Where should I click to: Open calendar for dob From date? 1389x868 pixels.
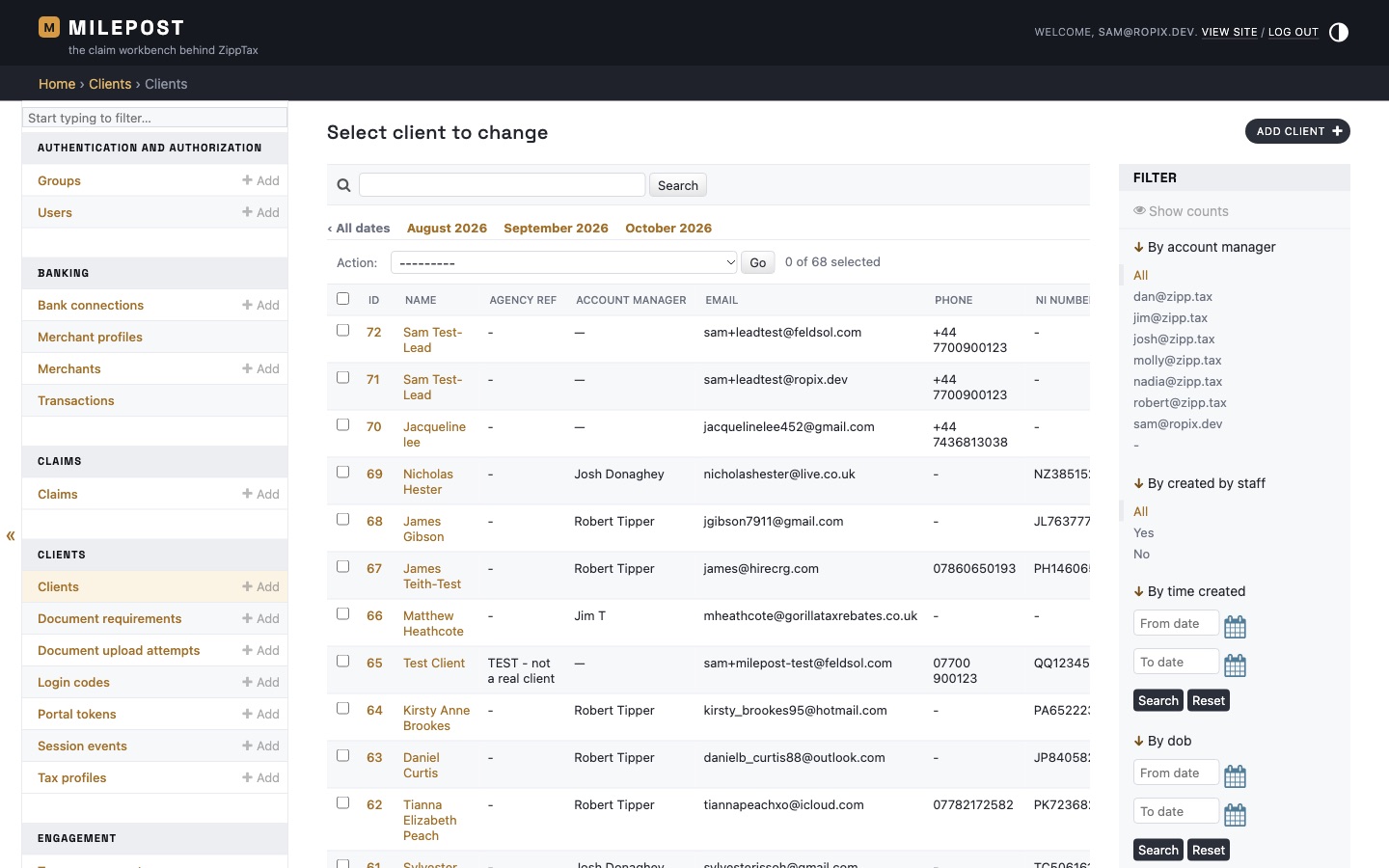tap(1235, 776)
